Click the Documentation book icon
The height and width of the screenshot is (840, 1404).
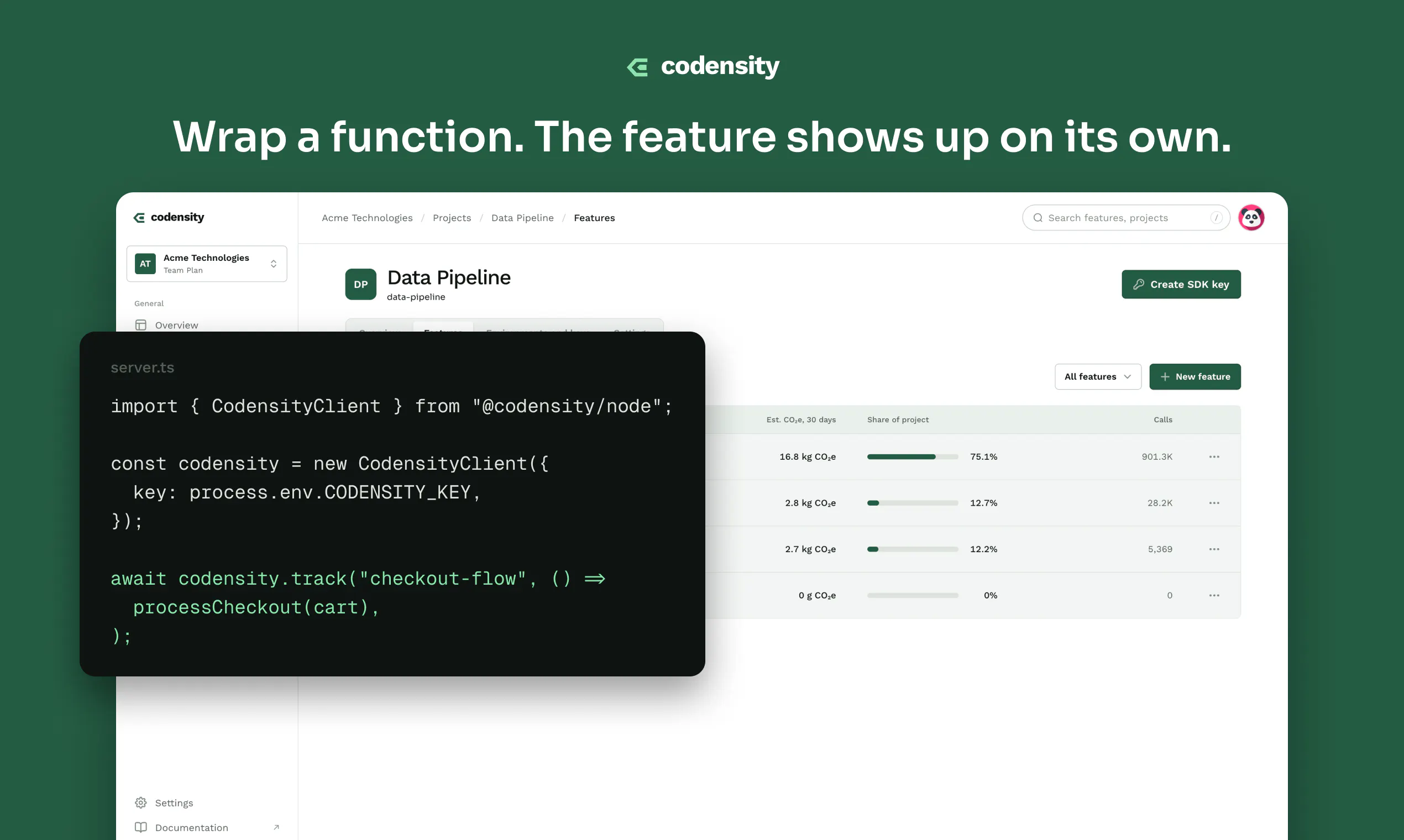tap(141, 827)
